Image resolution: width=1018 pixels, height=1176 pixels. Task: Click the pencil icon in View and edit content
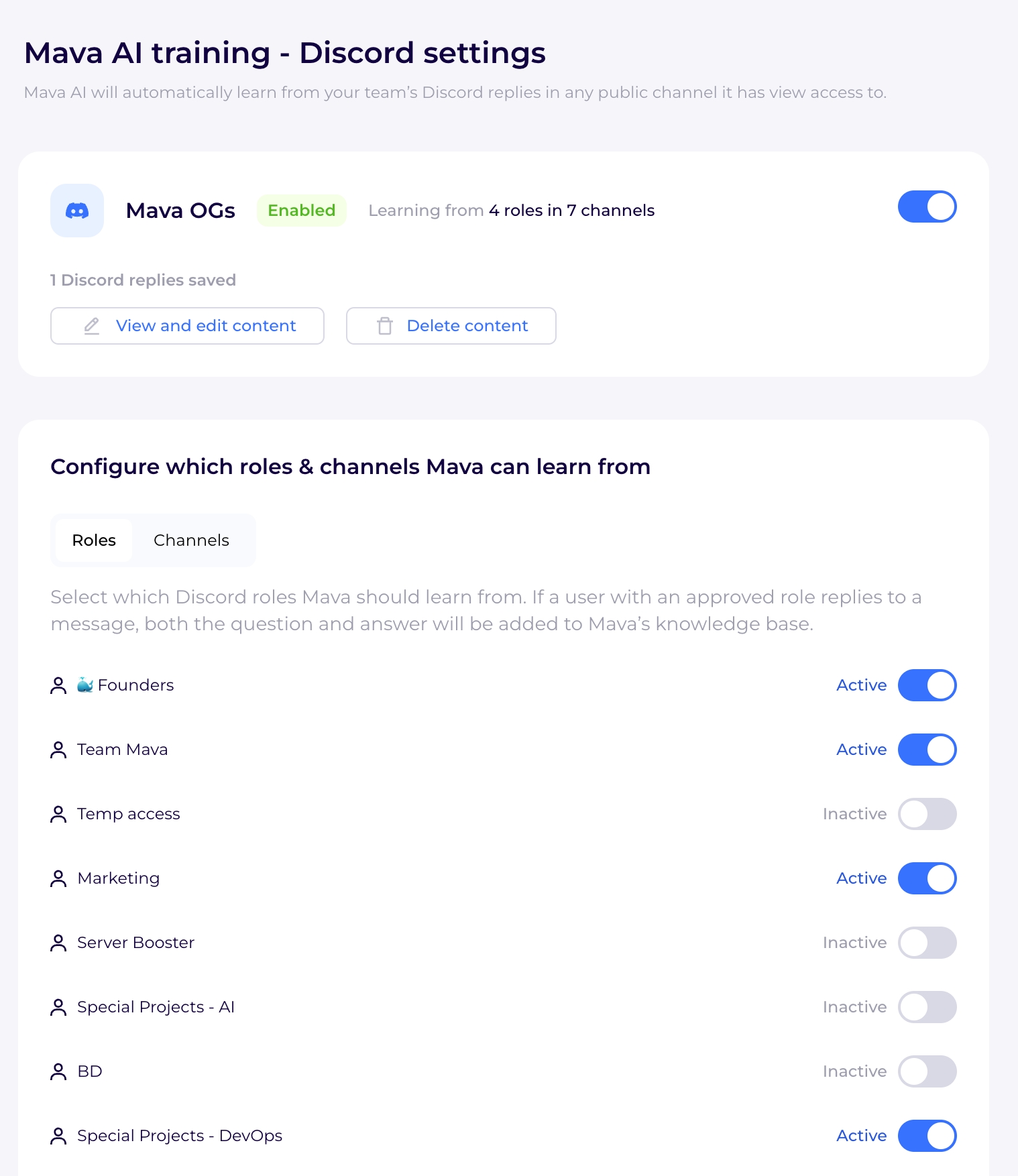(92, 326)
